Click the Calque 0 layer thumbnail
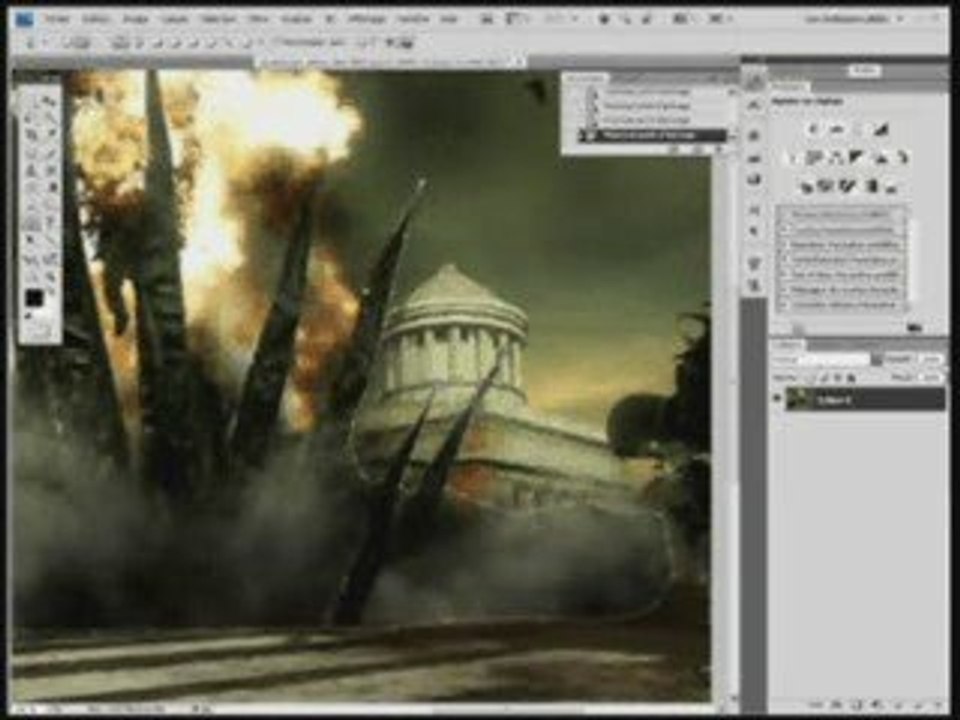 tap(798, 399)
